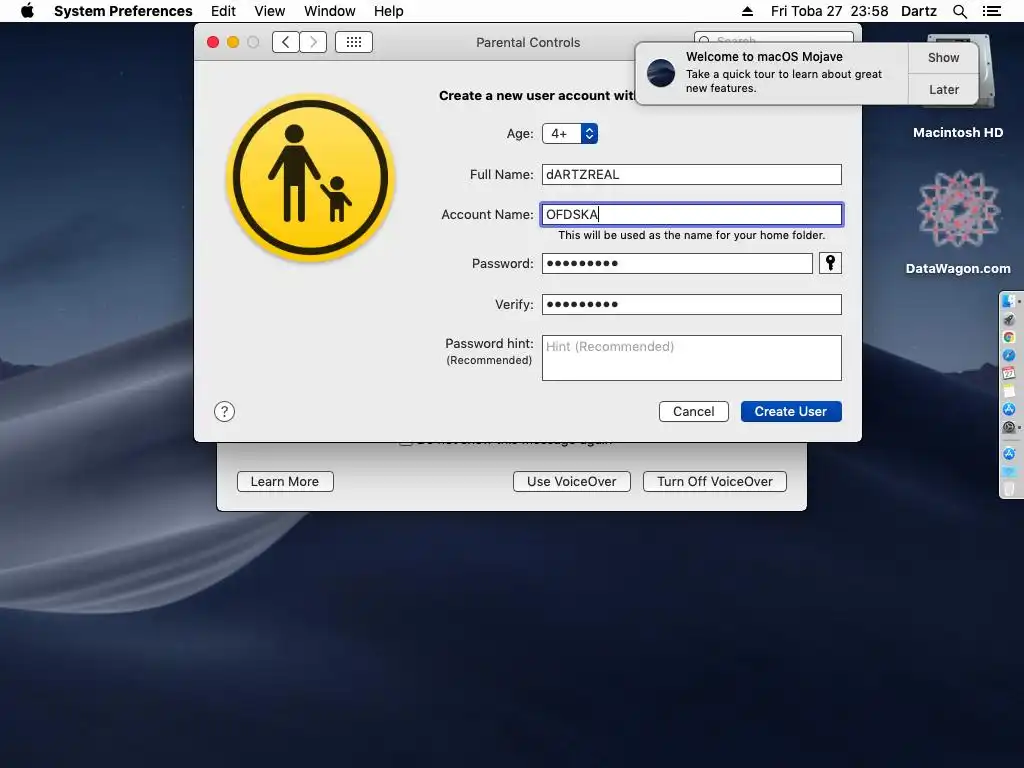Image resolution: width=1024 pixels, height=768 pixels.
Task: Cancel the new user creation
Action: pos(694,411)
